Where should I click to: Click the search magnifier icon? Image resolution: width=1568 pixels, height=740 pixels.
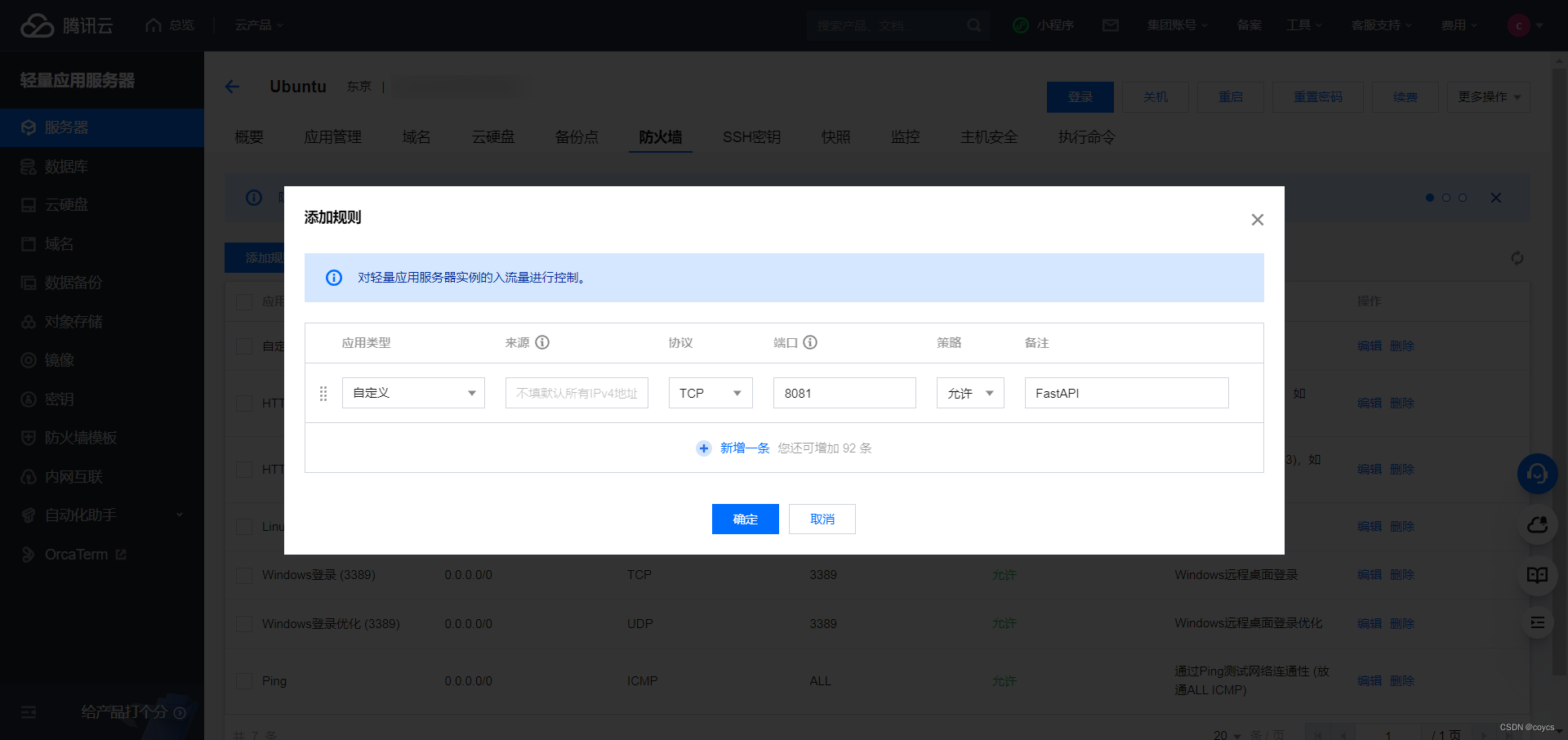974,25
